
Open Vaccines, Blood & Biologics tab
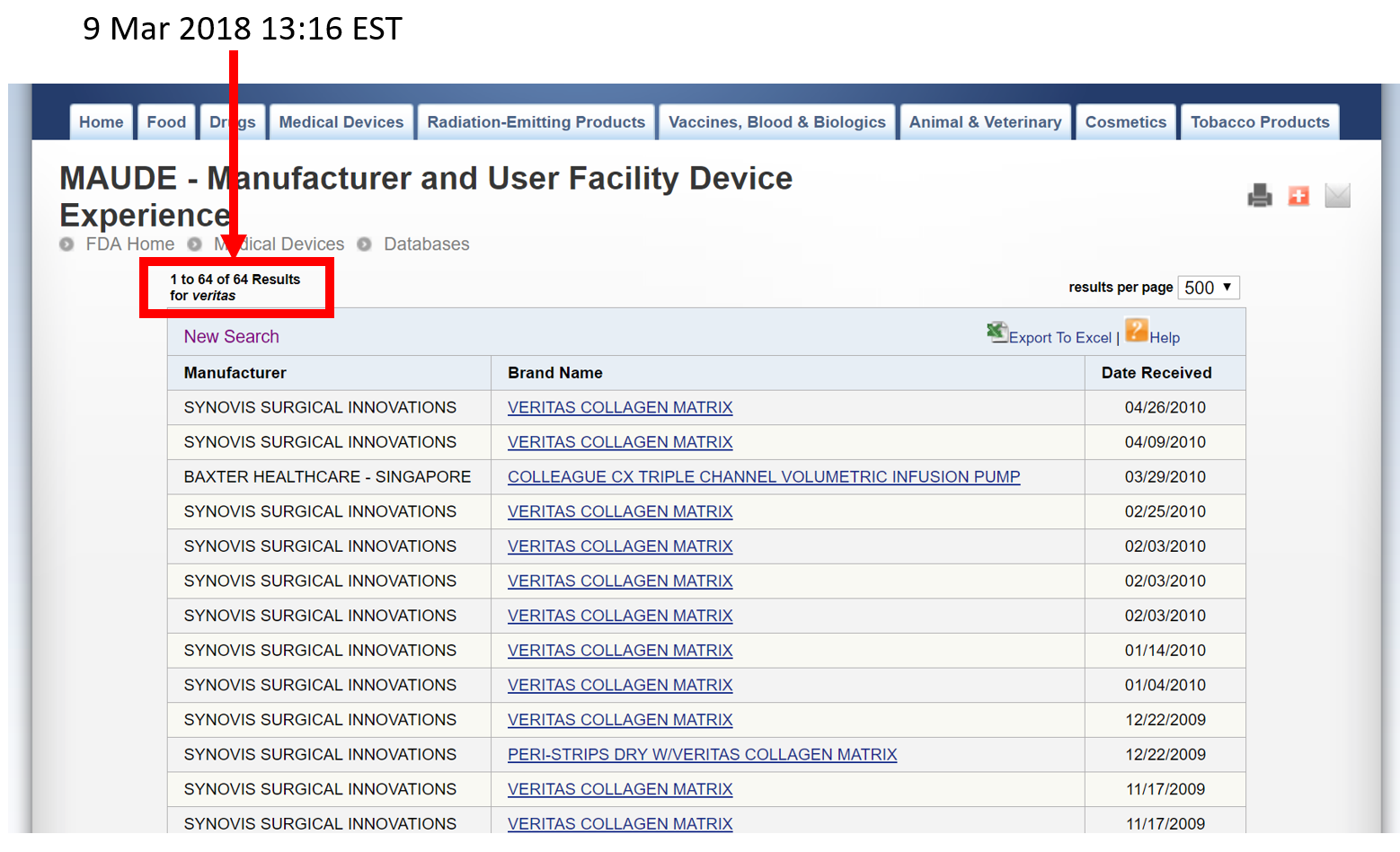coord(776,121)
